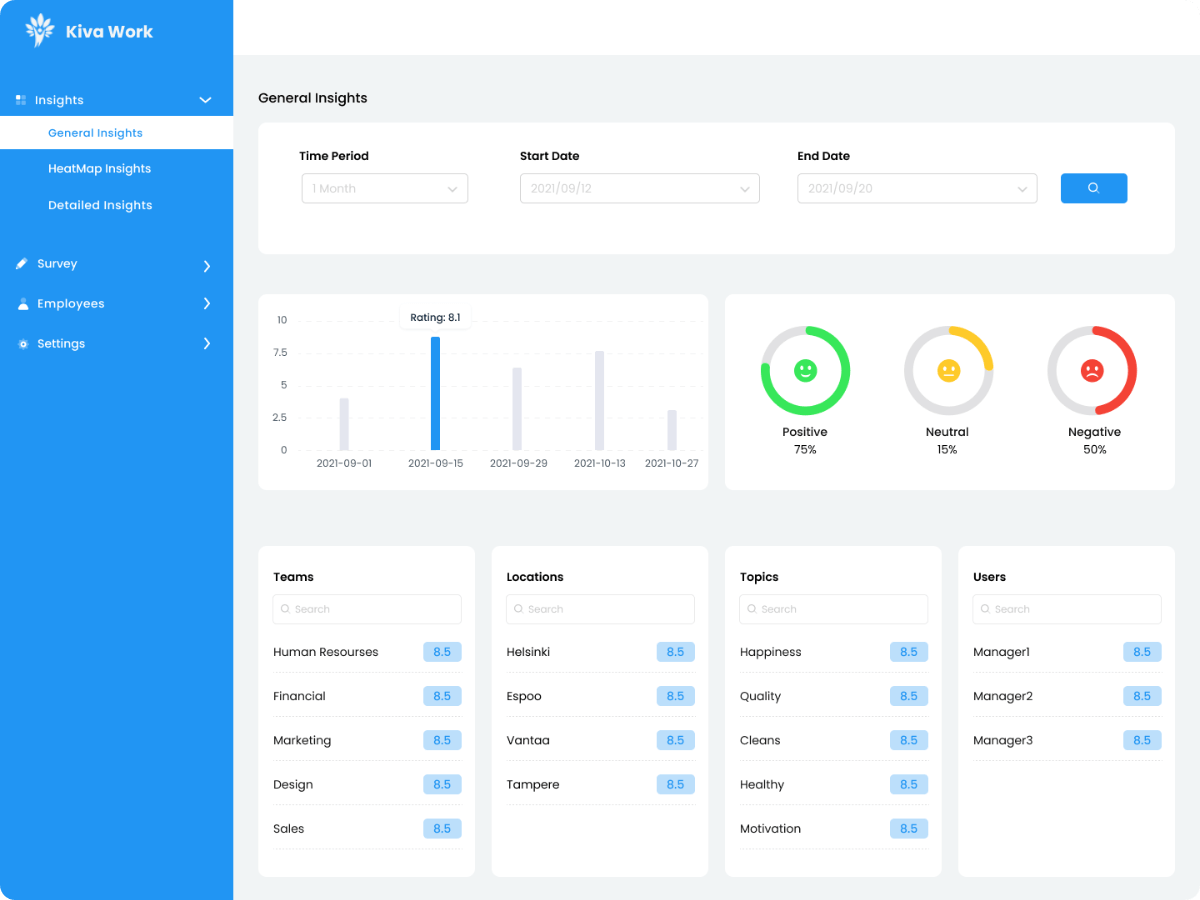Click the Negative 50% label
Viewport: 1200px width, 900px height.
(1094, 441)
